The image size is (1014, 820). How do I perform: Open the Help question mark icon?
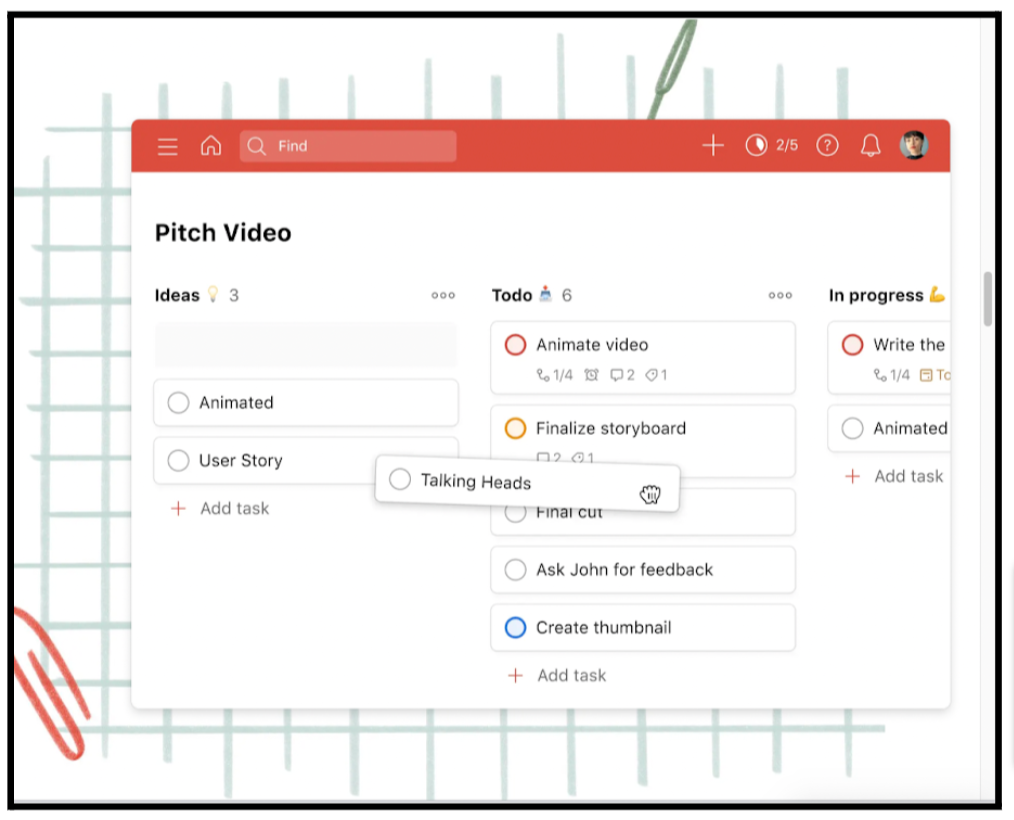tap(827, 146)
